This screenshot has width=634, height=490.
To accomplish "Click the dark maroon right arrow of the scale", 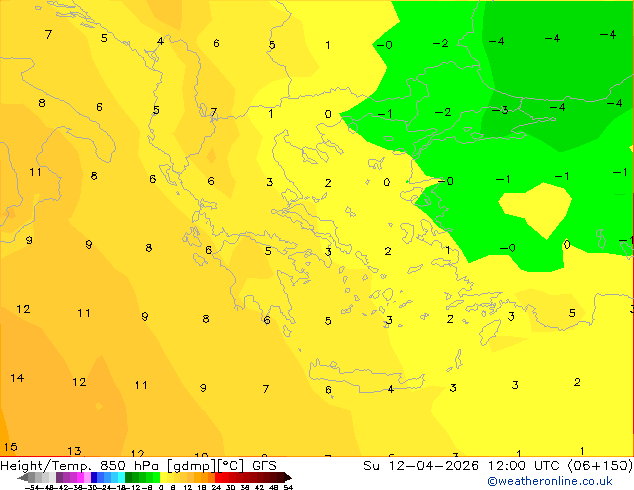I will (x=288, y=477).
